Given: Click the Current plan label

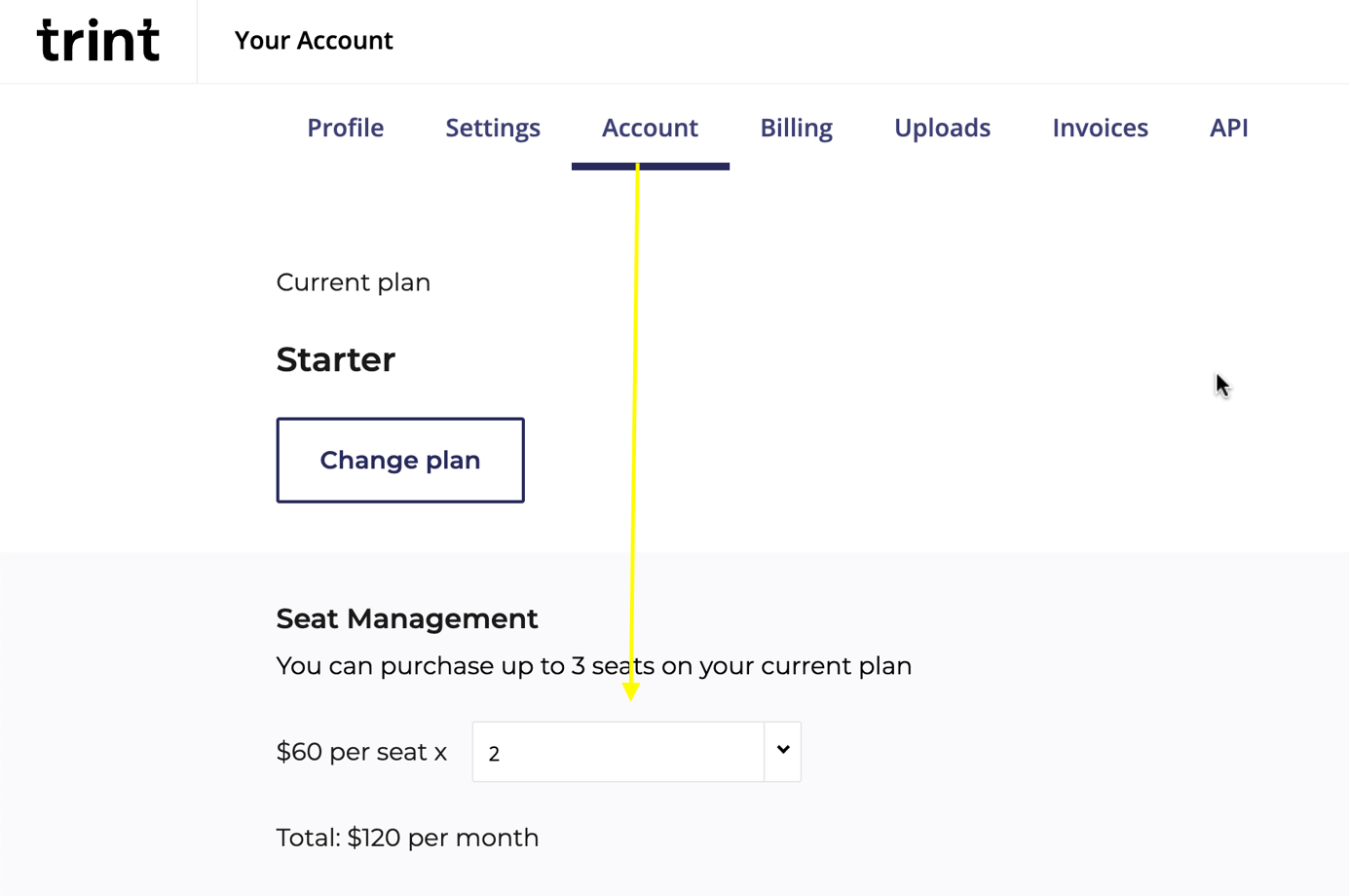Looking at the screenshot, I should point(353,282).
